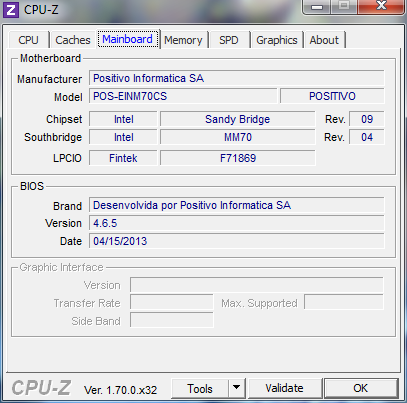Click the Side Band field
Image resolution: width=407 pixels, height=403 pixels.
(x=172, y=321)
